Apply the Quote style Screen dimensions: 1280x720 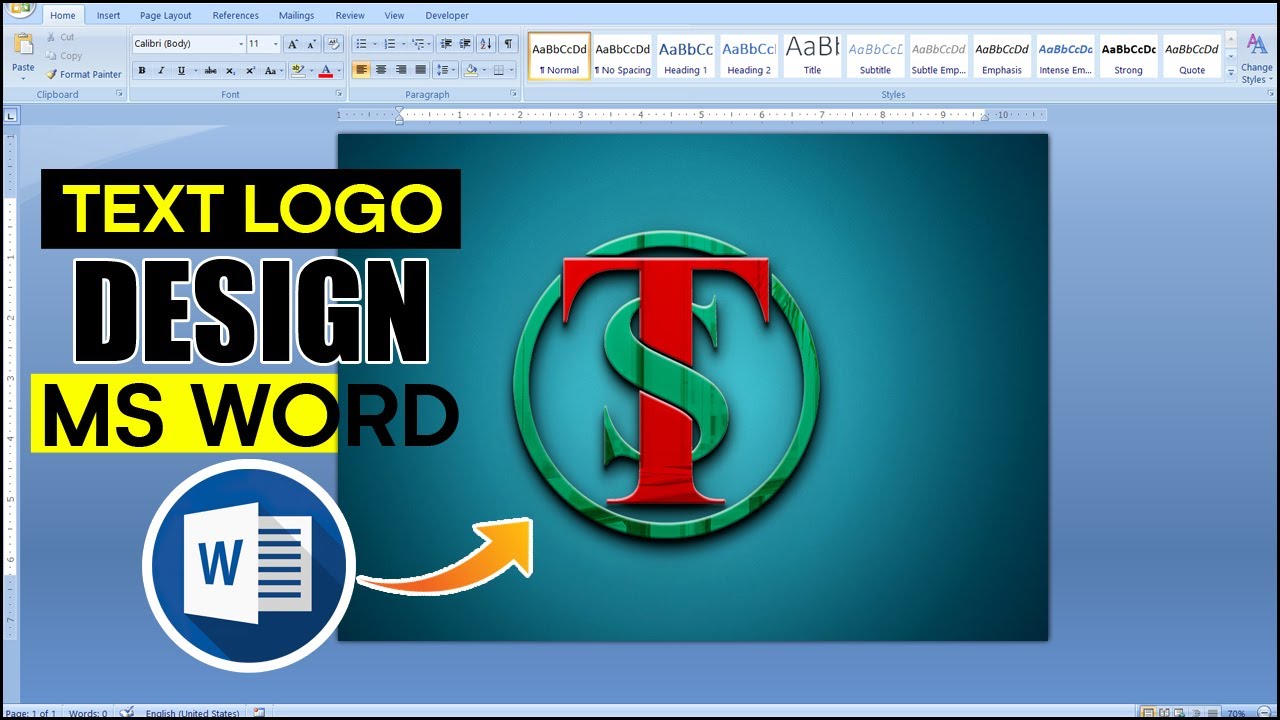click(x=1192, y=56)
